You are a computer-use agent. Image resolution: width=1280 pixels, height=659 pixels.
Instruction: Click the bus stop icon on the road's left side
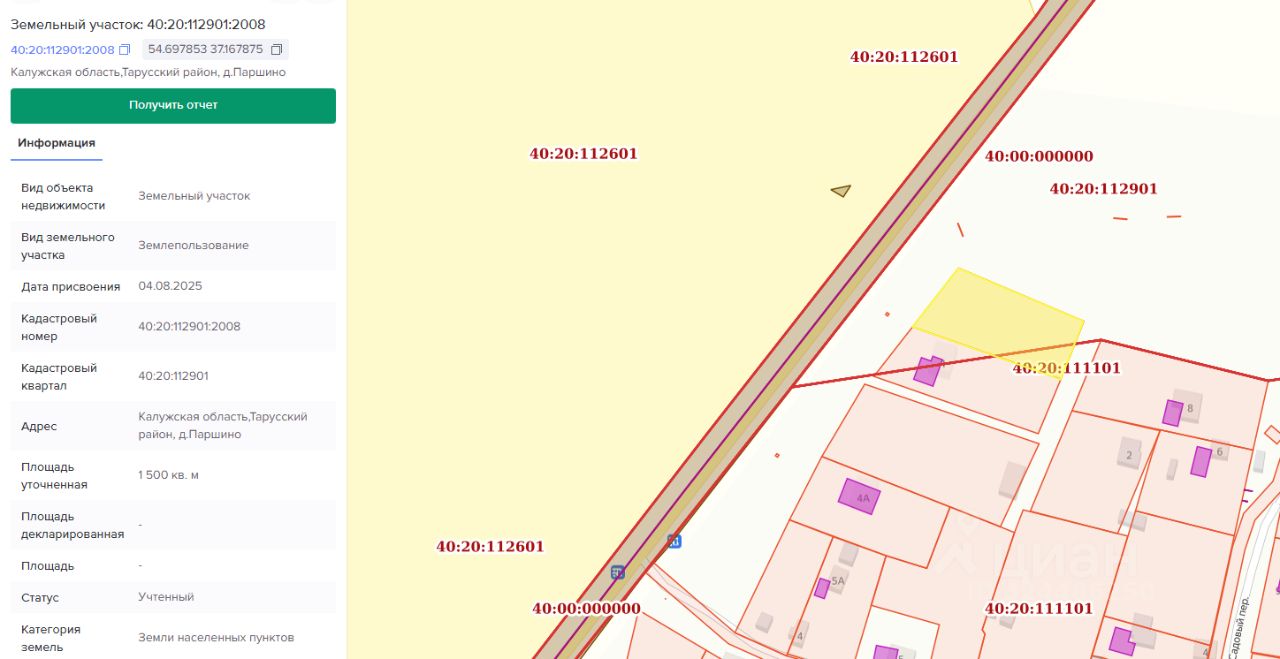618,572
